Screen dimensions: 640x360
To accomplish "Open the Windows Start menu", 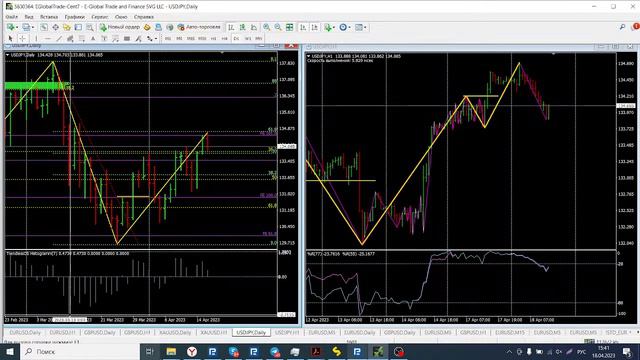I will coord(10,351).
